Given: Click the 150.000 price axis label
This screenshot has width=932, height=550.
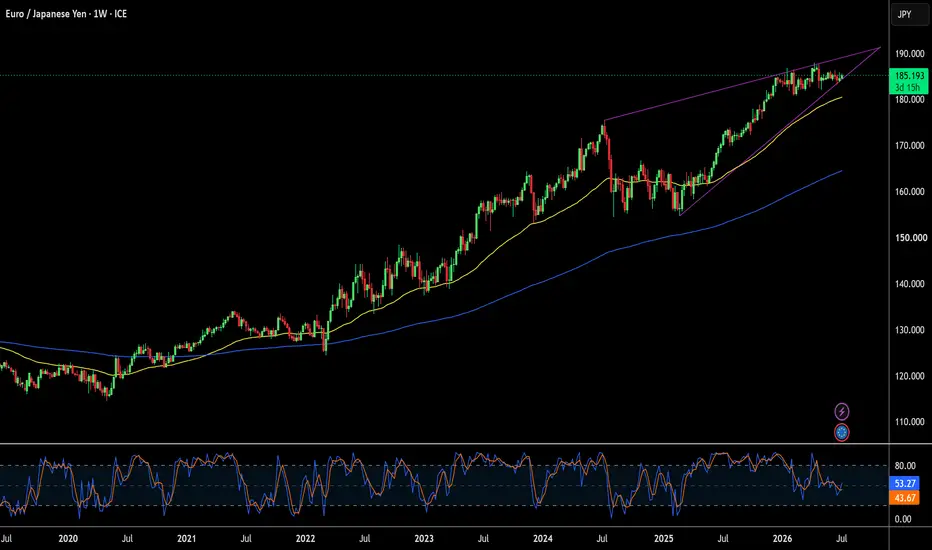Looking at the screenshot, I should pos(909,238).
